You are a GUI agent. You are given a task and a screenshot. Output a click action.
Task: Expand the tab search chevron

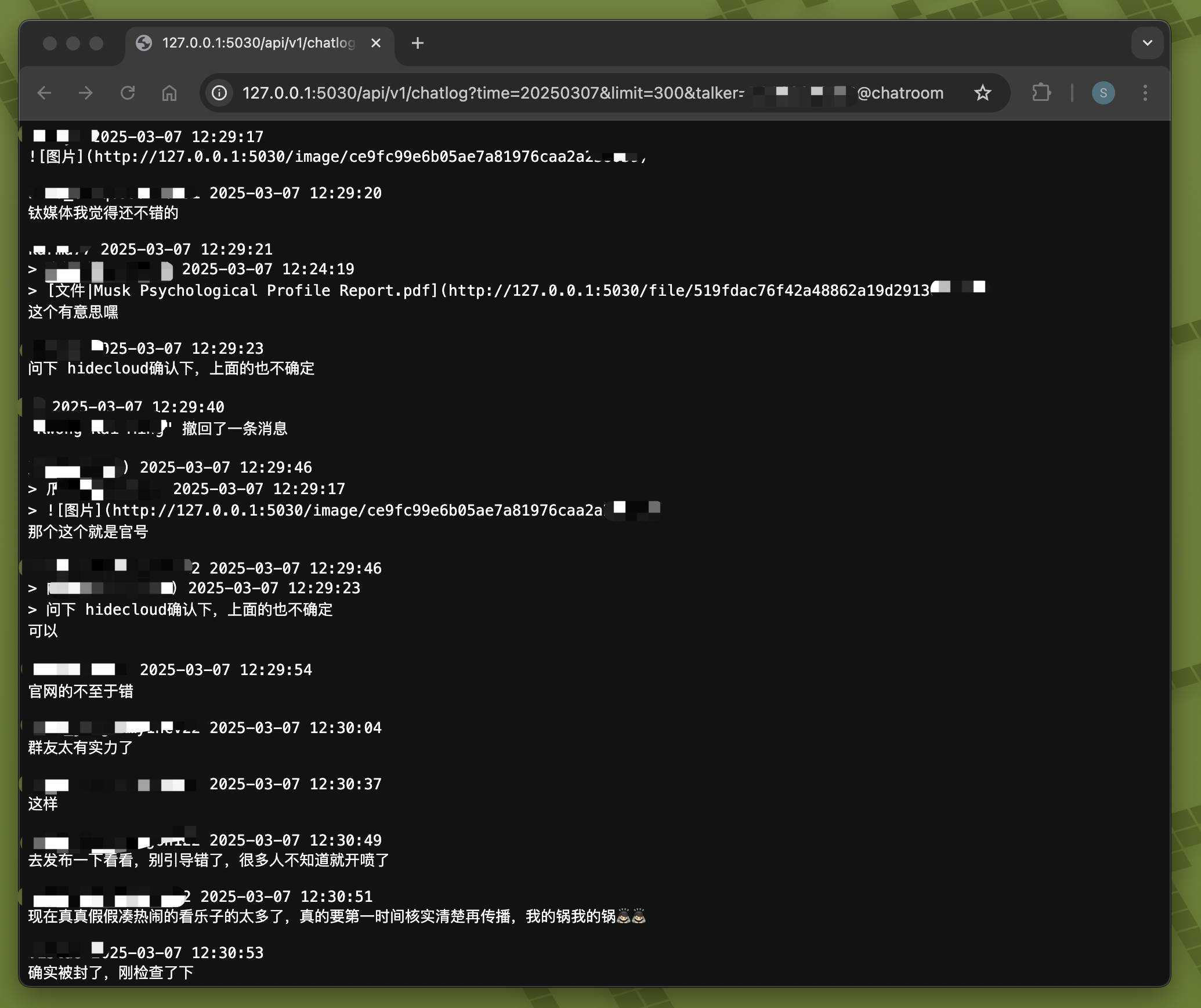pos(1147,43)
